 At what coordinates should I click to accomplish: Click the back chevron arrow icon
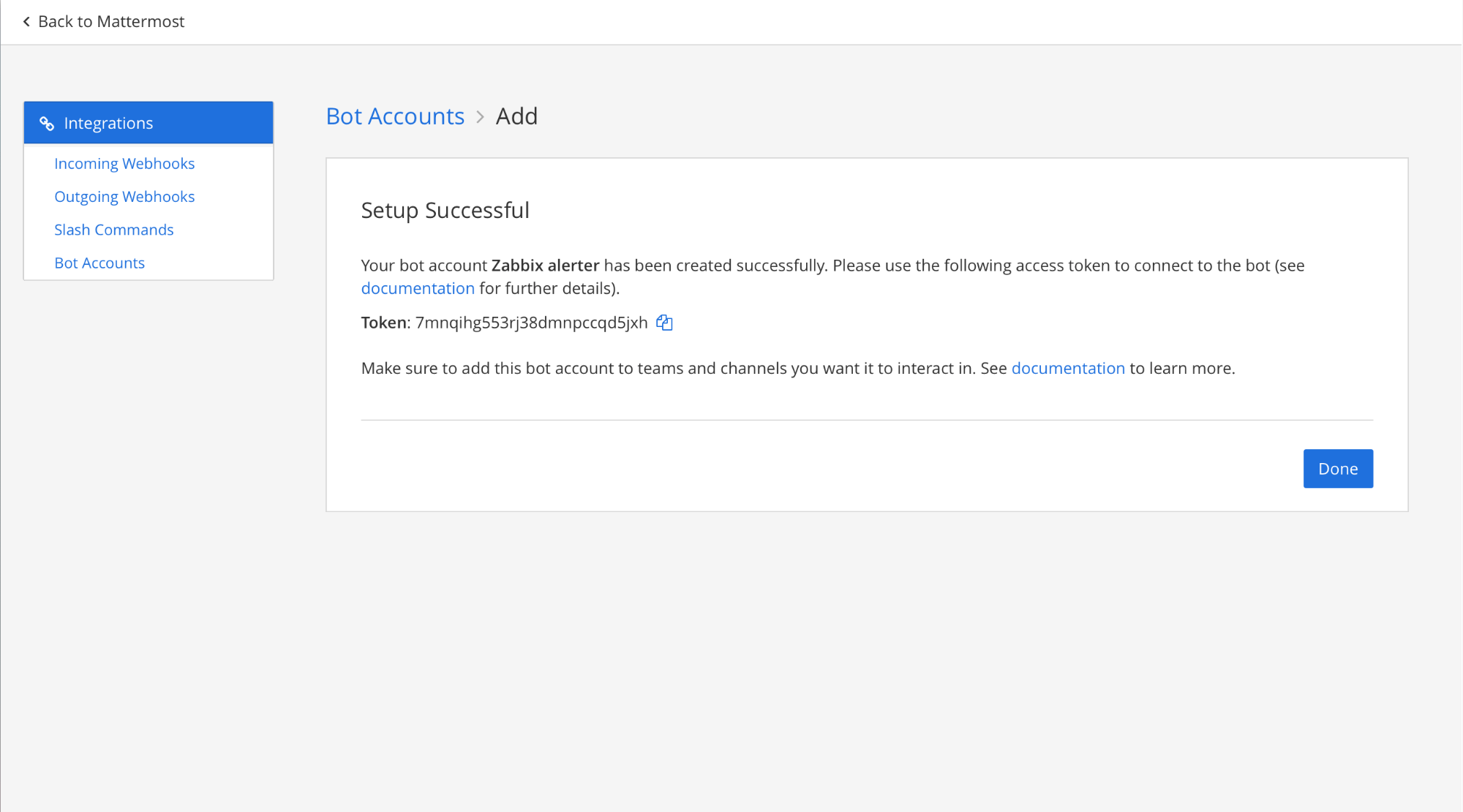(26, 22)
